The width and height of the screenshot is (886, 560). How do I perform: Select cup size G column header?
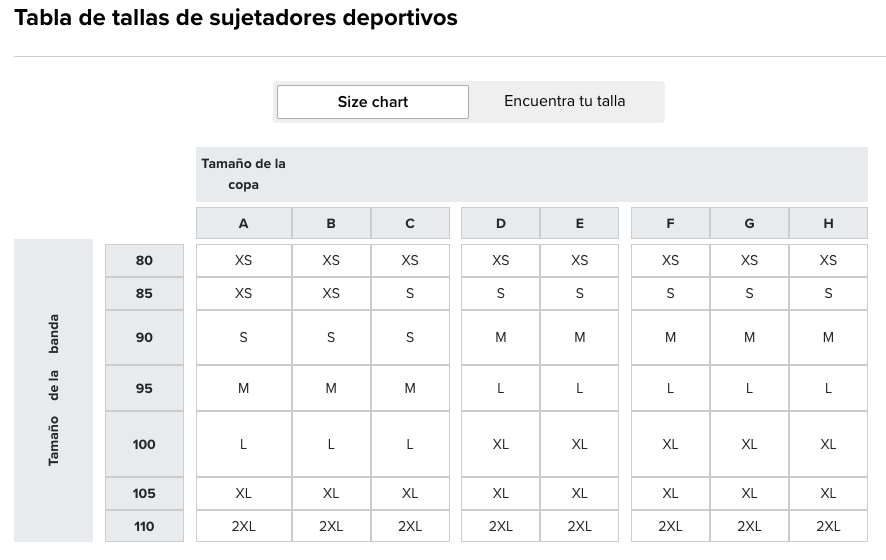point(749,224)
